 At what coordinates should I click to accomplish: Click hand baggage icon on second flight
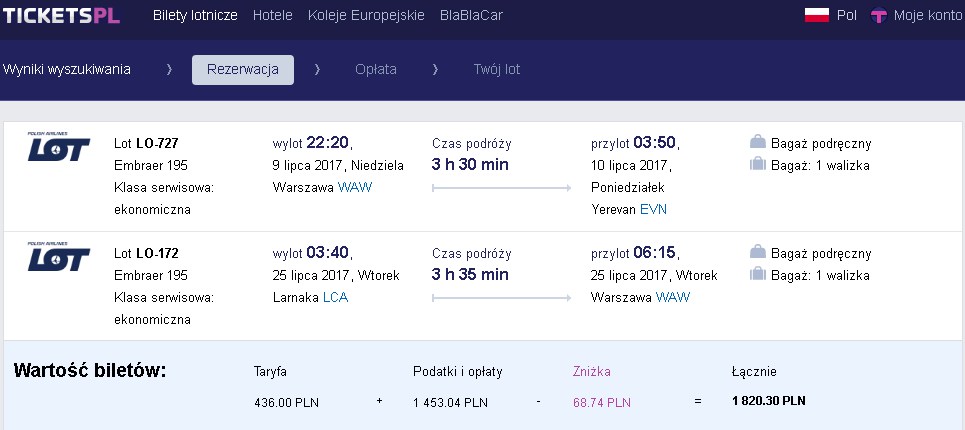[x=758, y=252]
